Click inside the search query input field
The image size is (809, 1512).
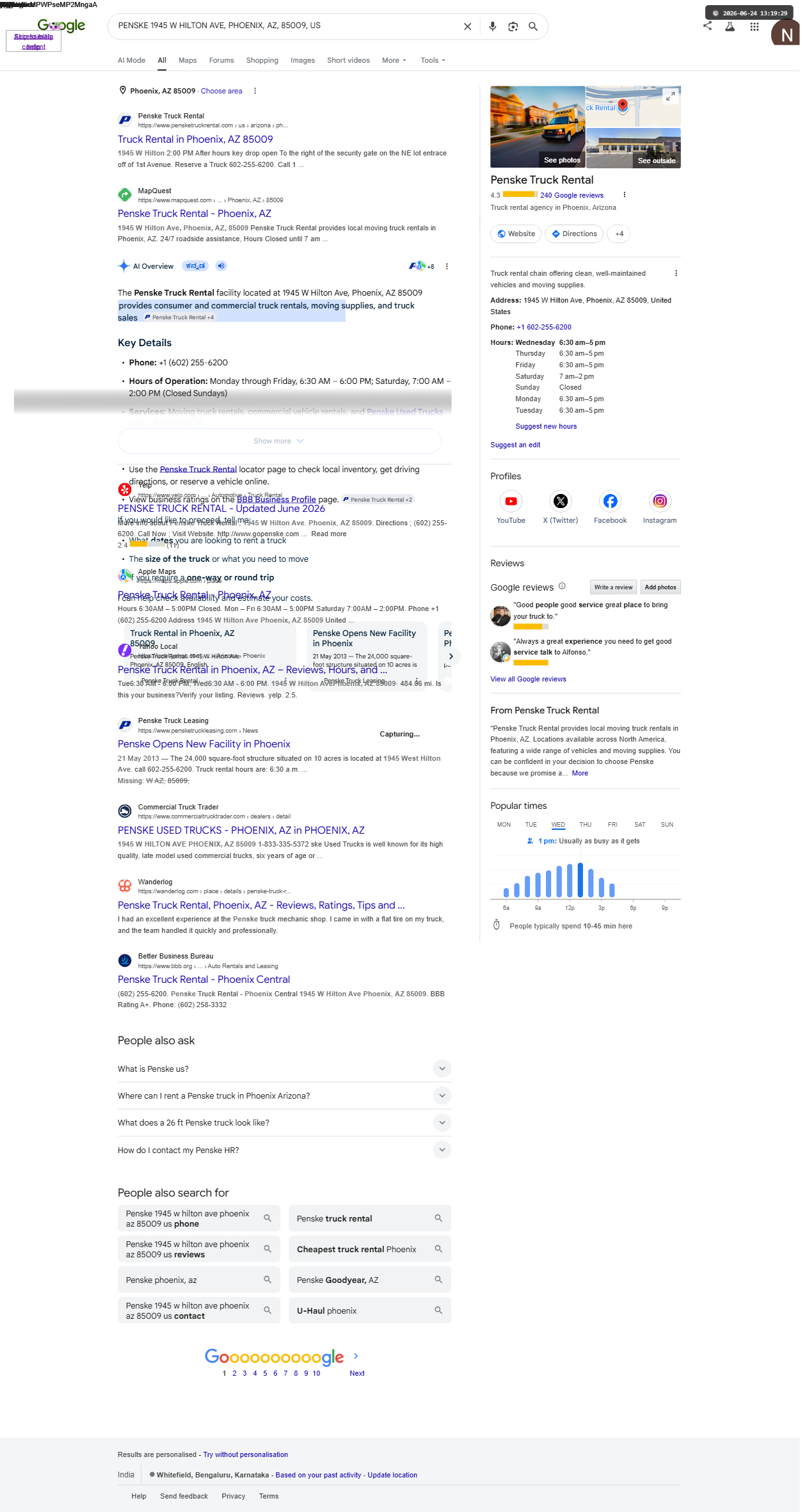(285, 26)
